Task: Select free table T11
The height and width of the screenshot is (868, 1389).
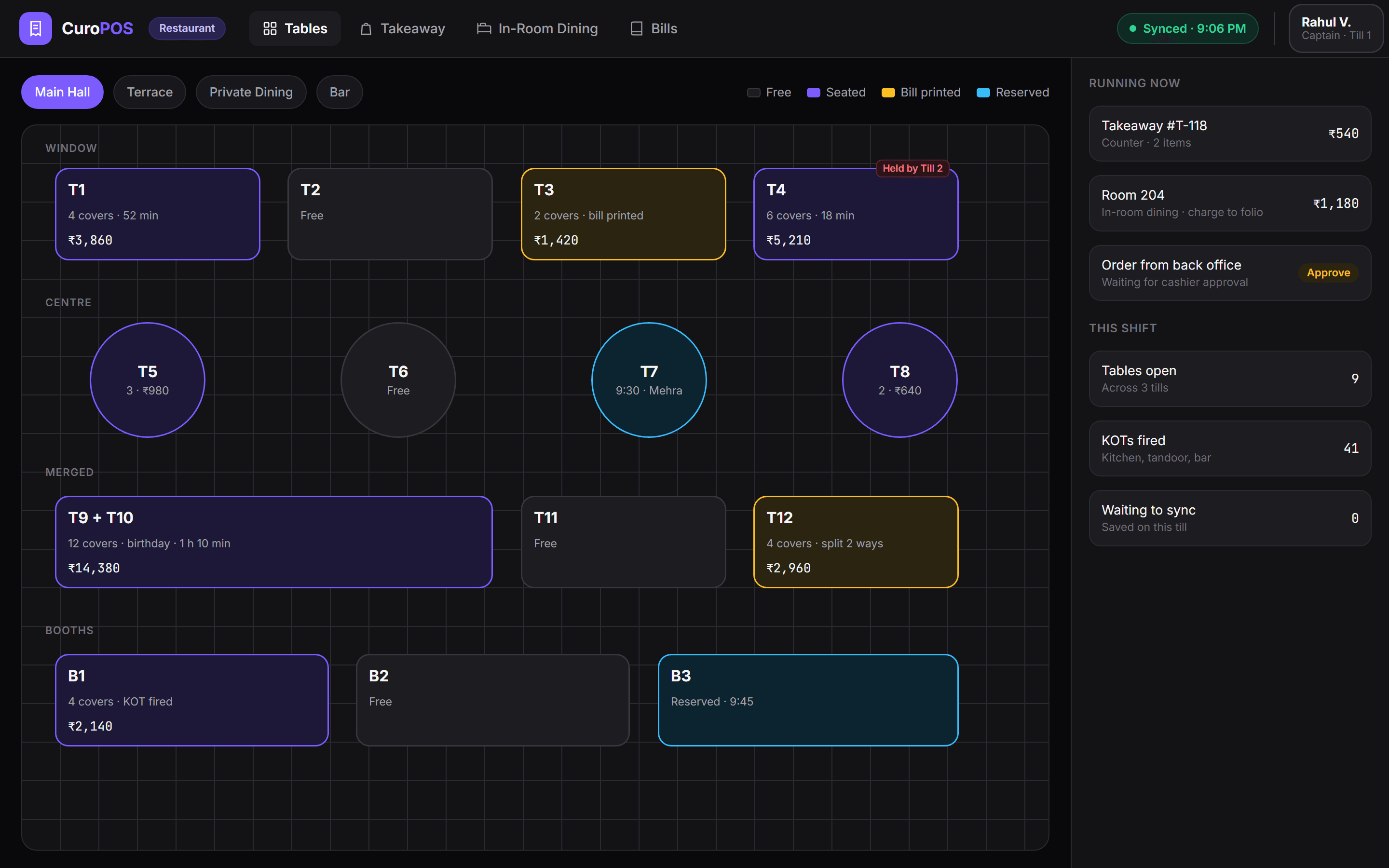Action: [x=623, y=542]
